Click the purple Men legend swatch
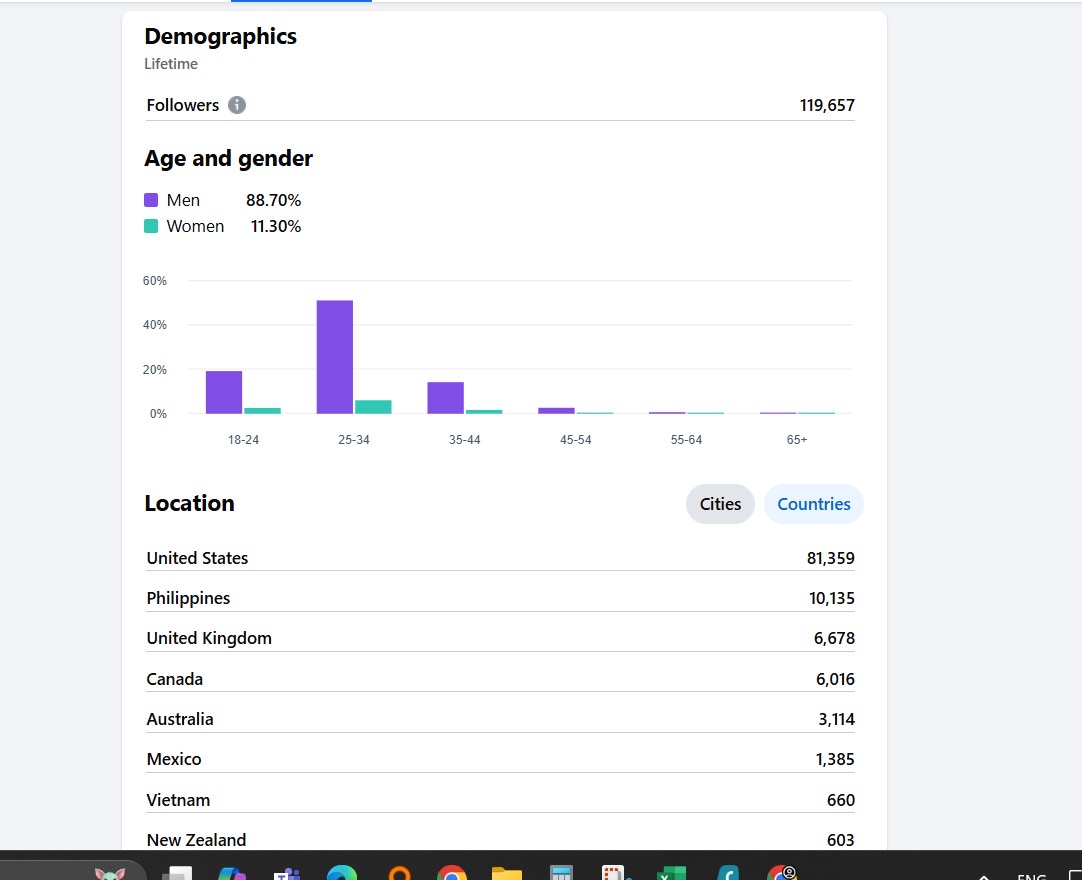The width and height of the screenshot is (1082, 880). point(151,200)
